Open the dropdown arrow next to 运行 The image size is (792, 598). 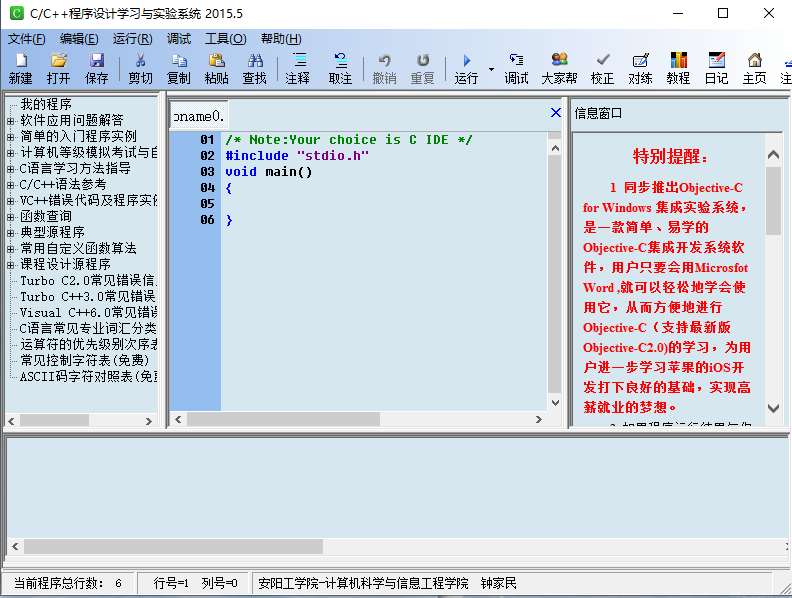click(491, 69)
